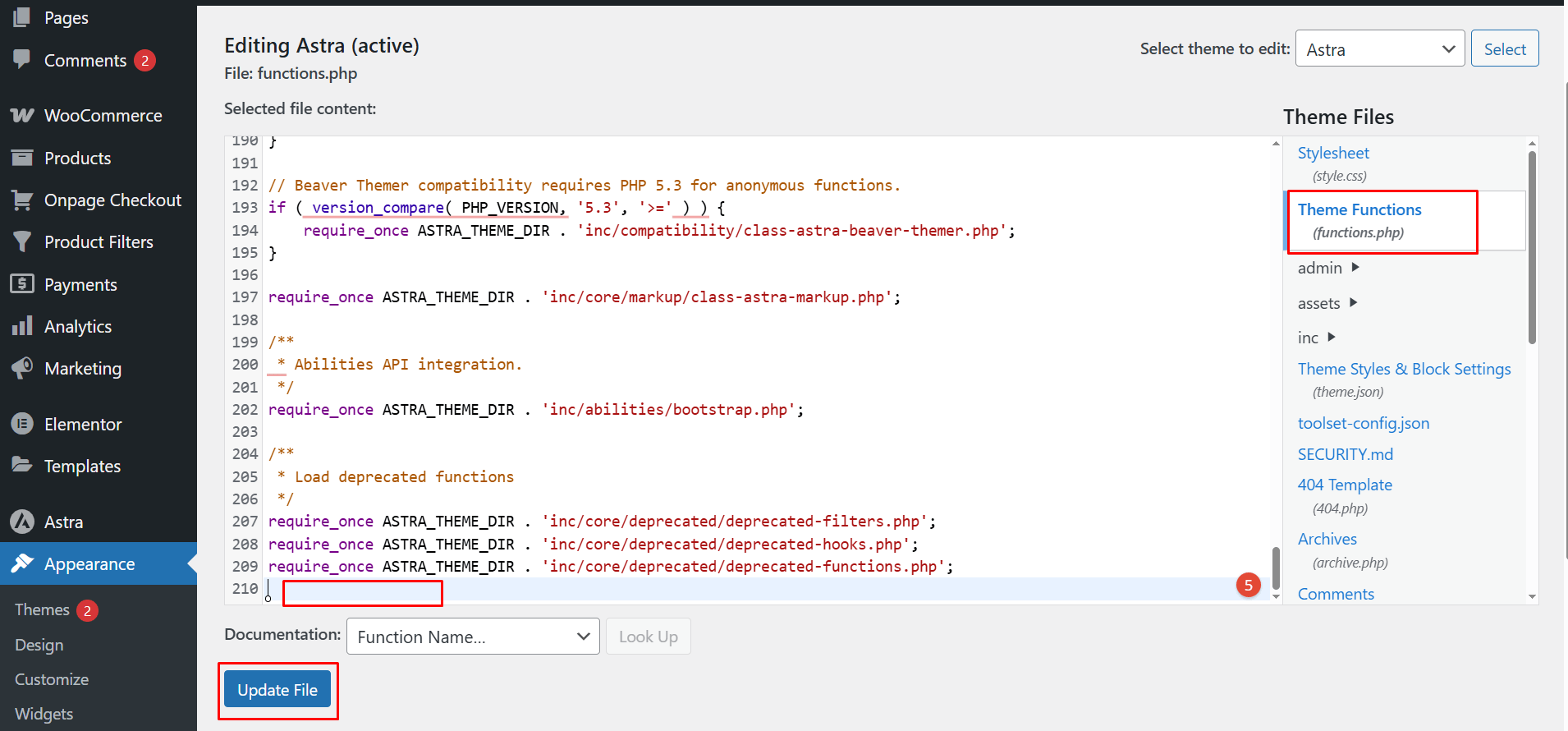Click the Themes update count badge

pyautogui.click(x=87, y=610)
